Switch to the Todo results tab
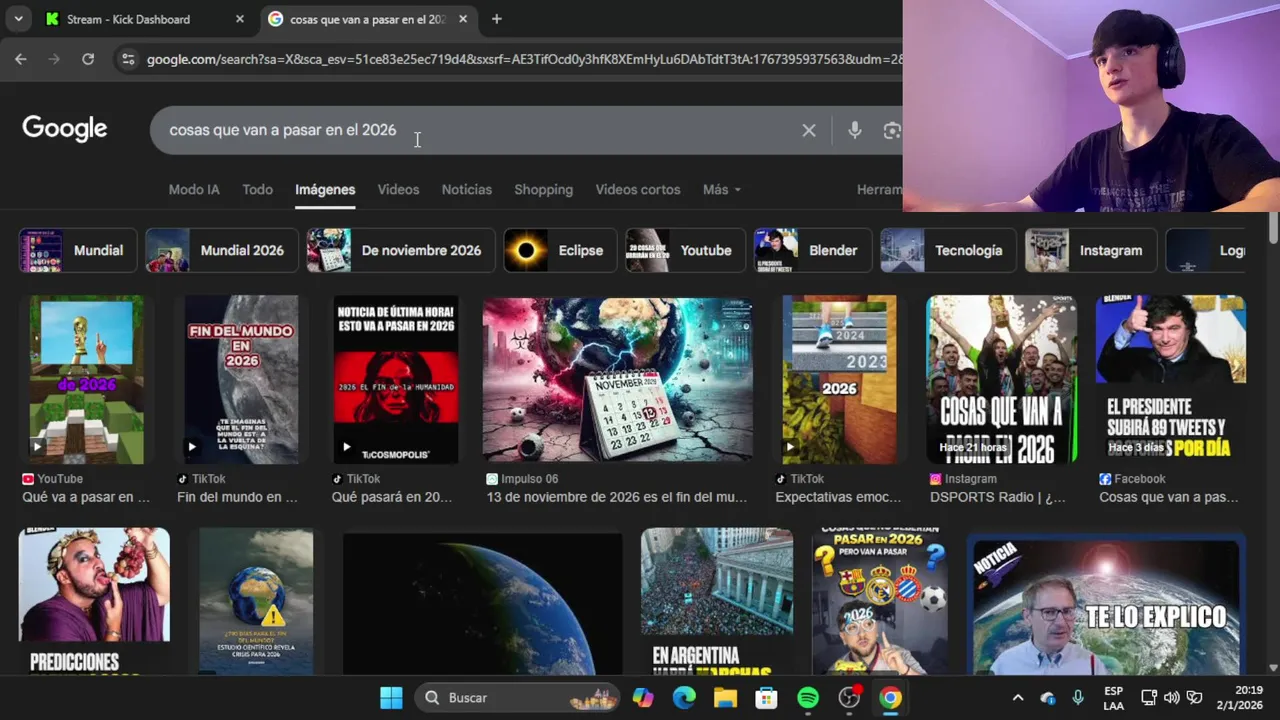This screenshot has width=1280, height=720. (257, 189)
